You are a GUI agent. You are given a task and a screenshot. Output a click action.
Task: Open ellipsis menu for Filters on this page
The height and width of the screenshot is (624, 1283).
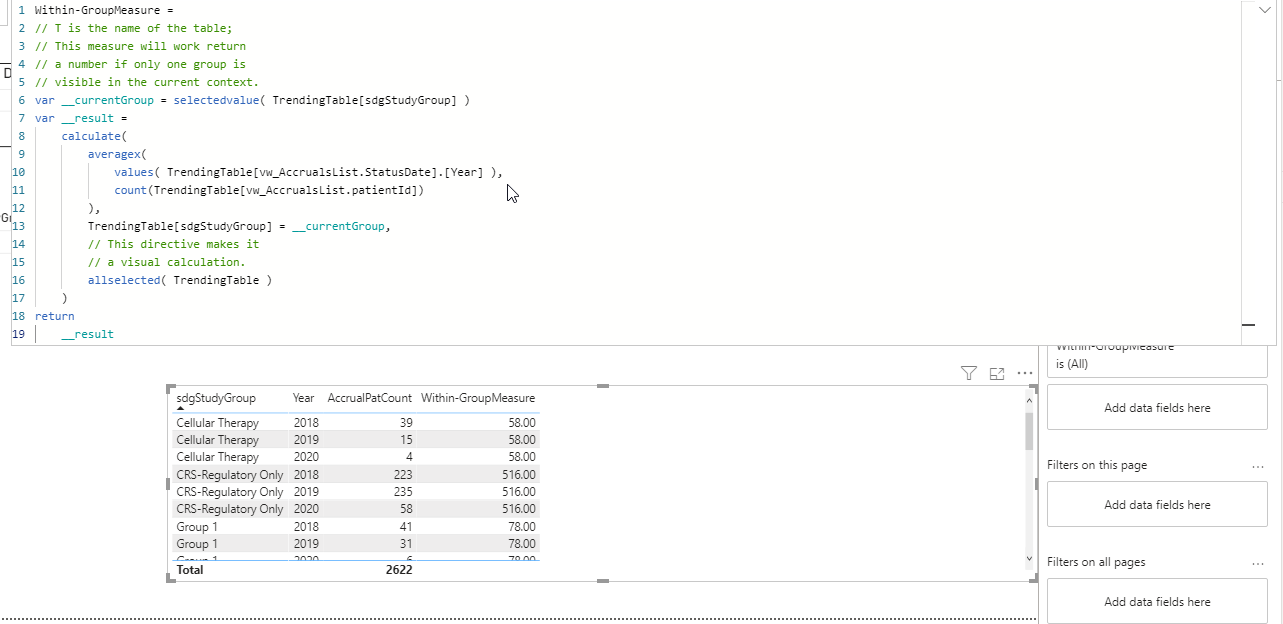[x=1257, y=466]
